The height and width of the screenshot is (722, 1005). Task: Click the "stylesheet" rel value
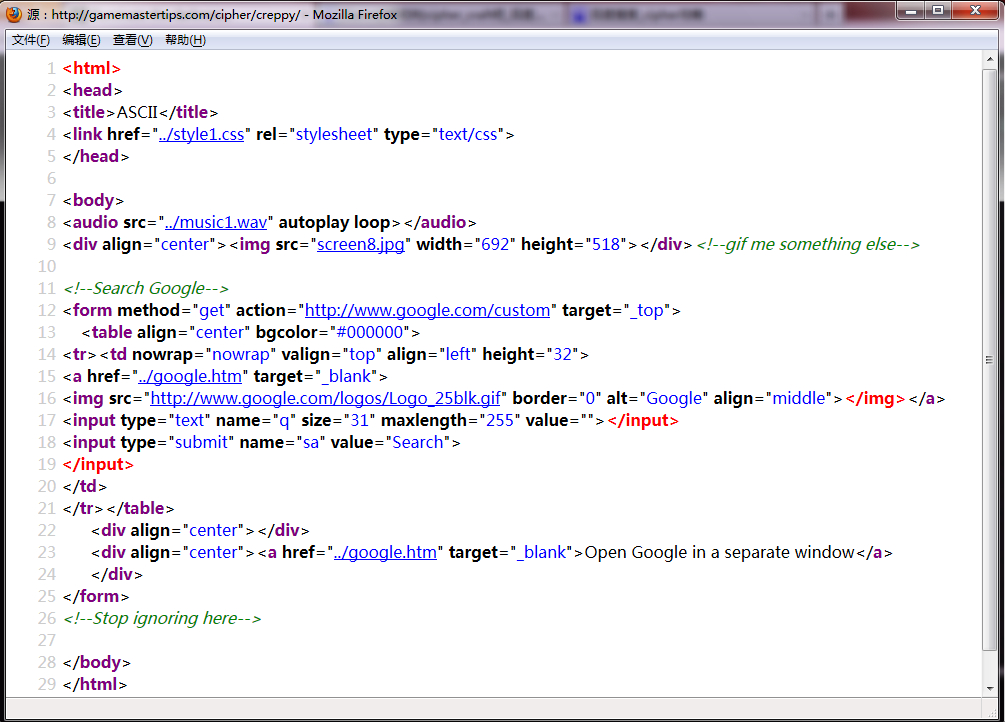click(x=333, y=135)
